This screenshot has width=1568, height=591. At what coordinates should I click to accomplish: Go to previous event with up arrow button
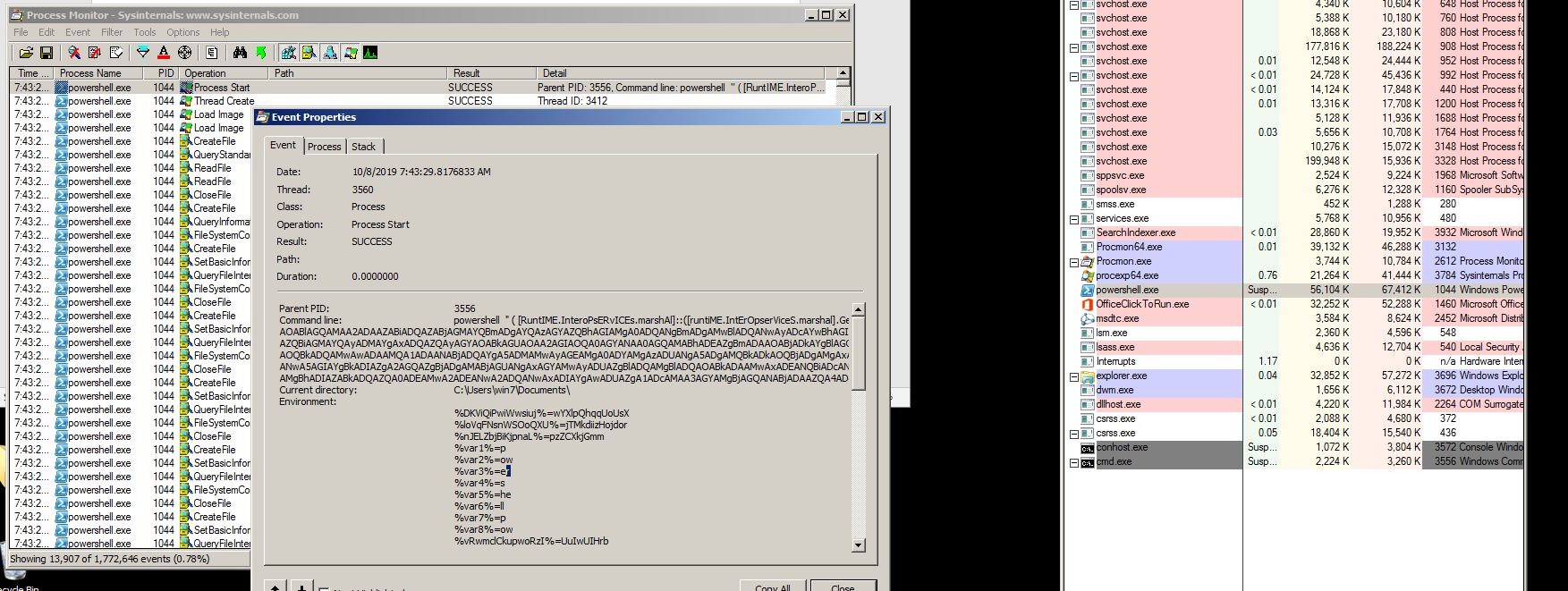click(275, 587)
